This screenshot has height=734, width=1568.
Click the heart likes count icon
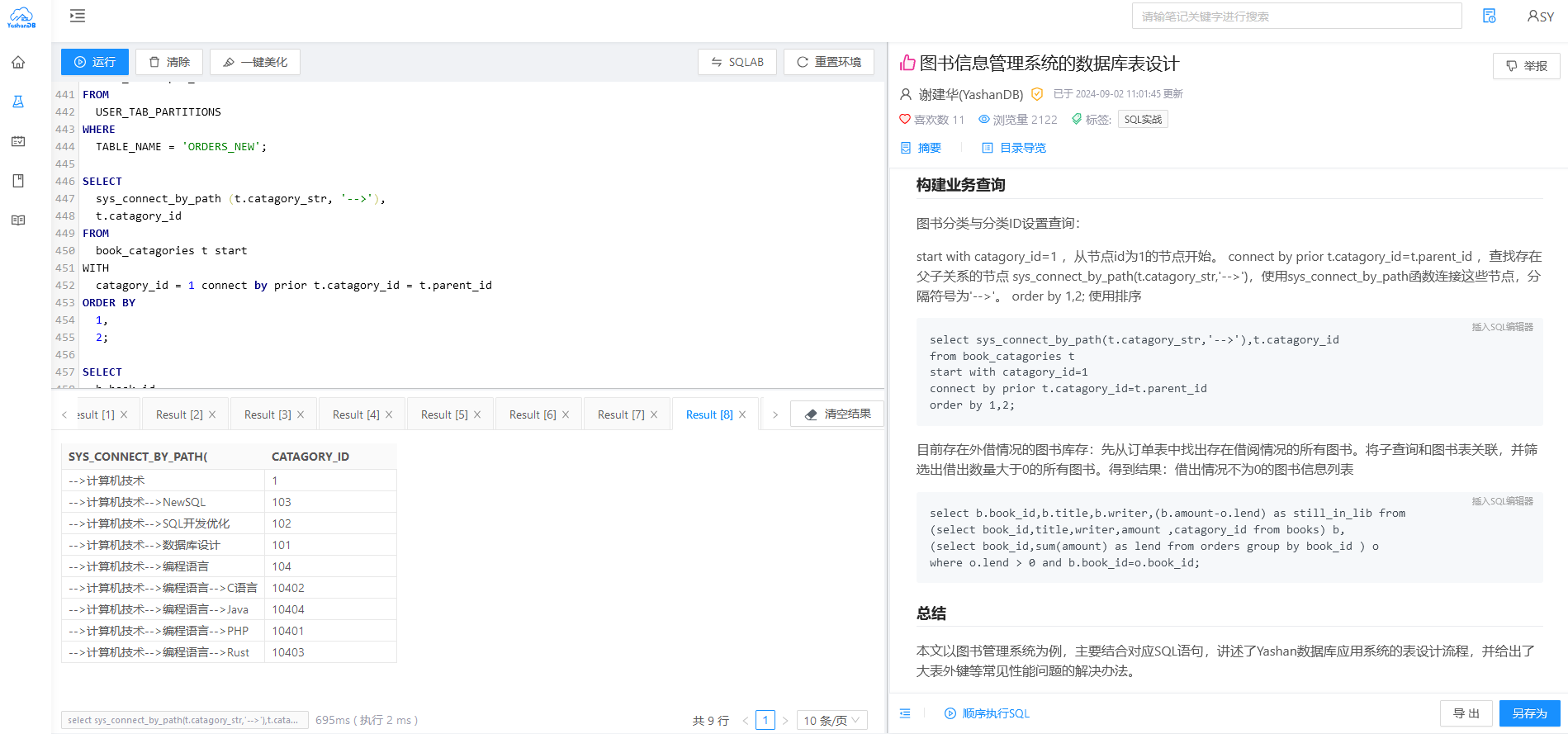point(905,119)
